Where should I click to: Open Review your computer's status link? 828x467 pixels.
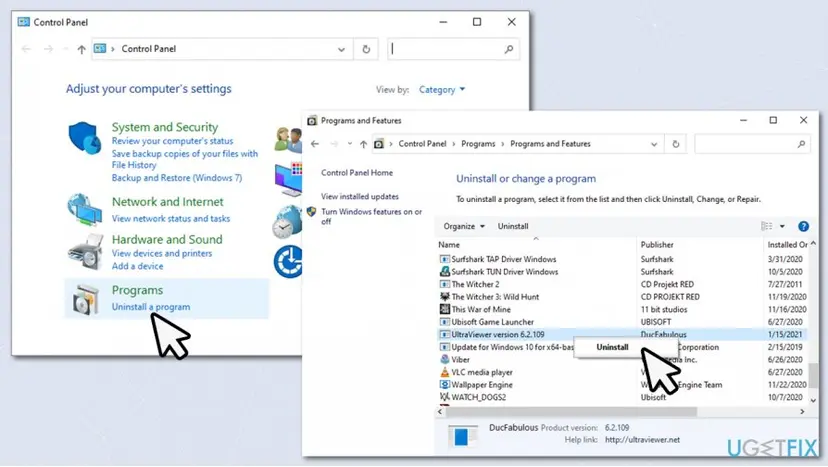(x=172, y=141)
